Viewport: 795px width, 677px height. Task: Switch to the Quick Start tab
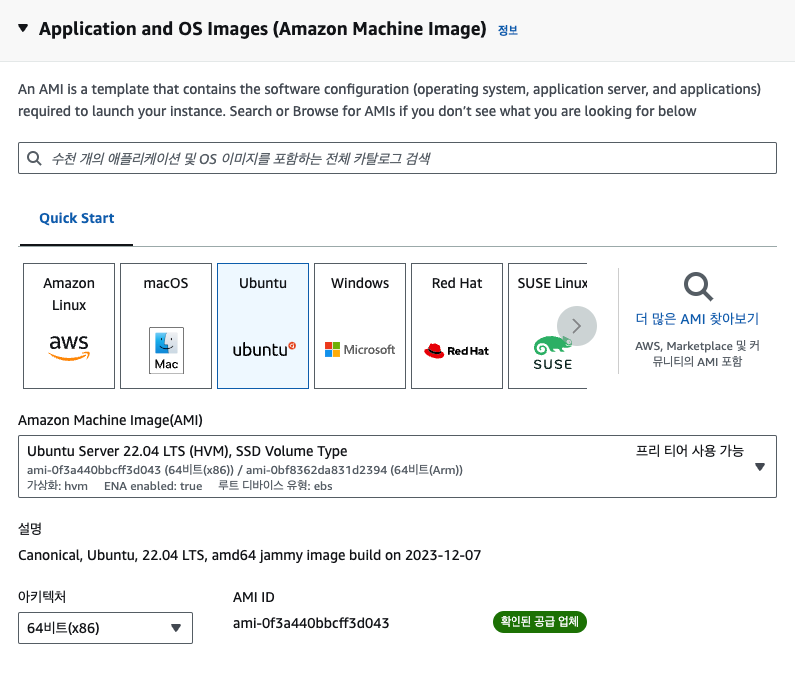[77, 219]
